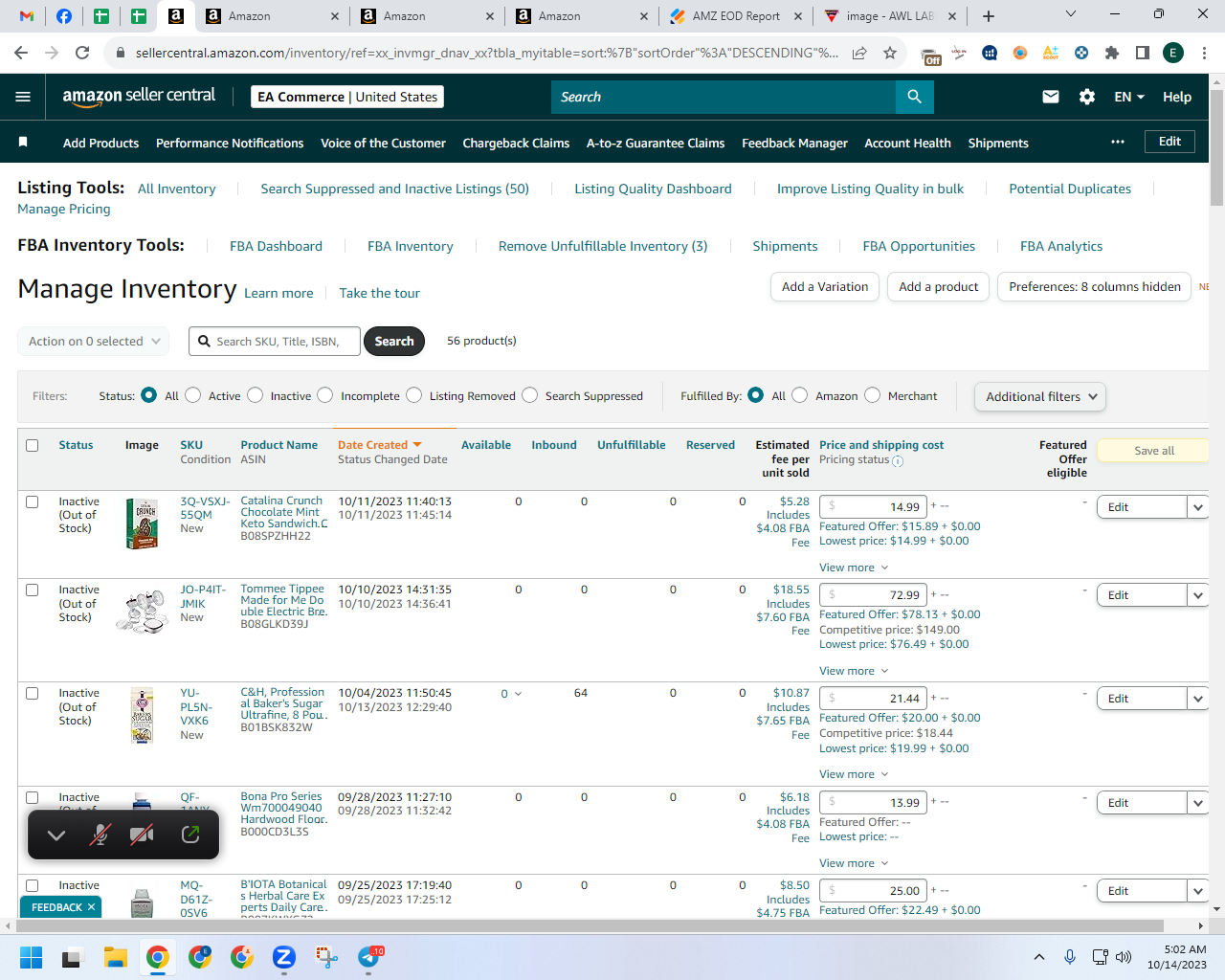Choose the Listing Removed status radio button

(x=414, y=395)
